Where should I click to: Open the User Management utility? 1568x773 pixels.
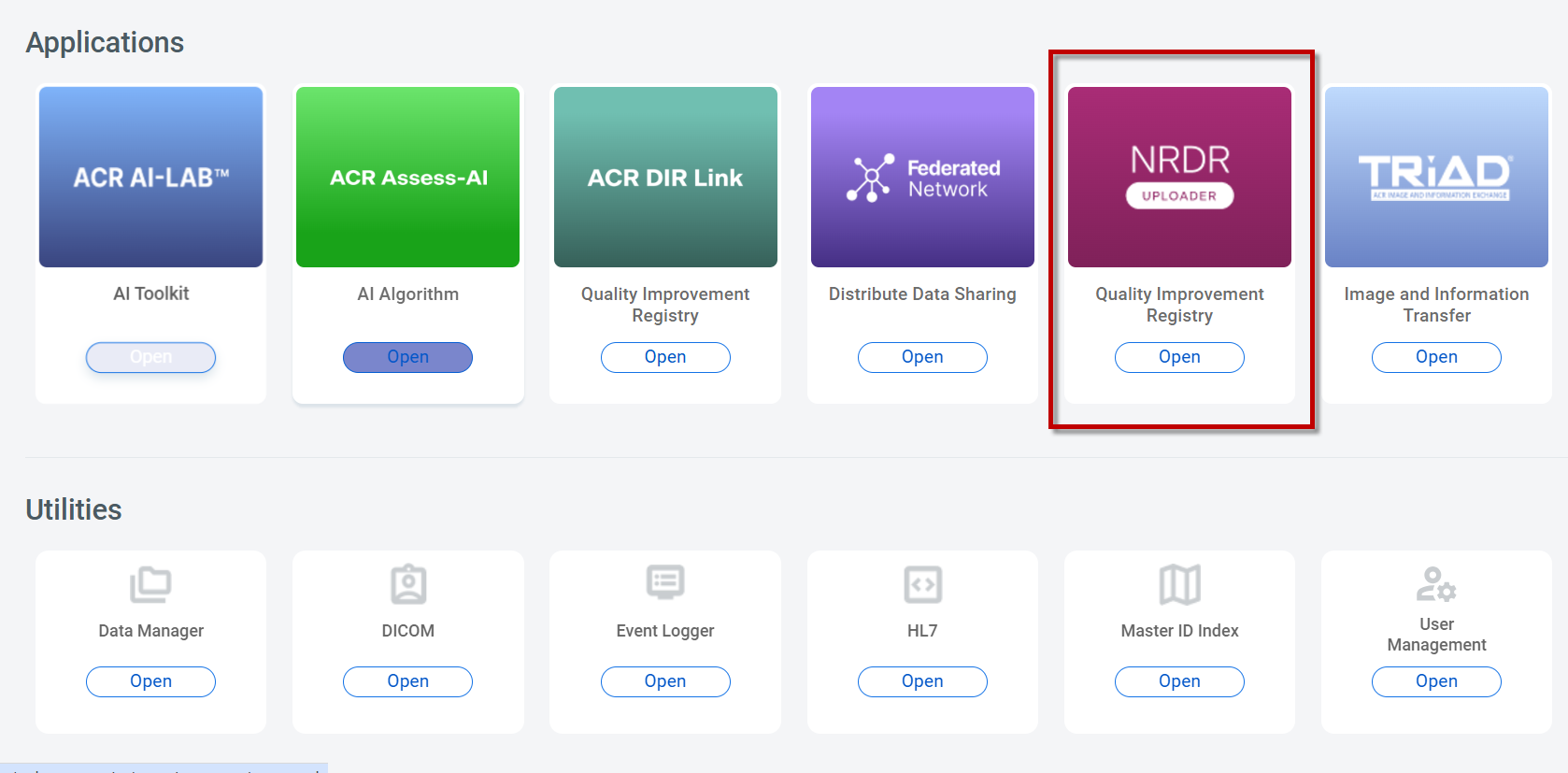[x=1436, y=681]
